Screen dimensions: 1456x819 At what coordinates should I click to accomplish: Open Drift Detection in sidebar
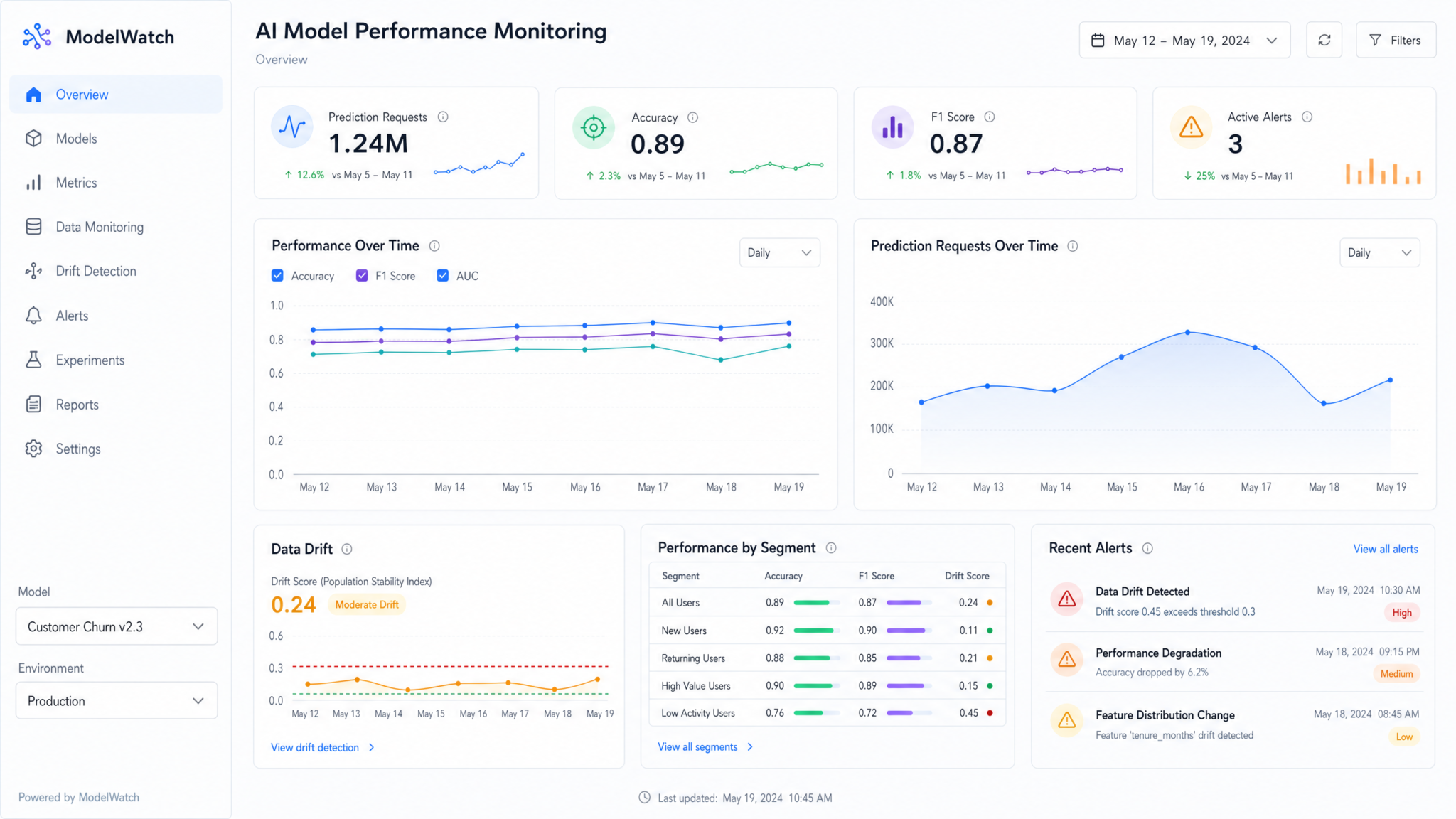pyautogui.click(x=116, y=271)
